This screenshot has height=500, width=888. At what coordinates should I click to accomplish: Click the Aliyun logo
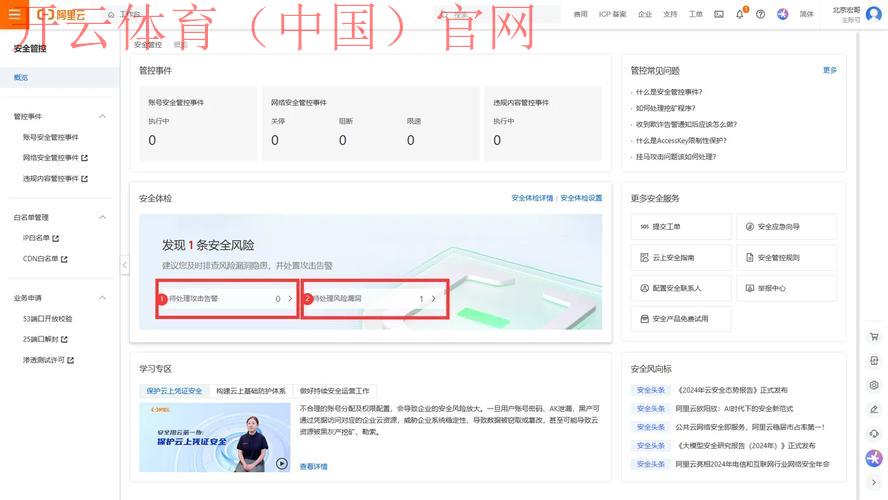[61, 15]
